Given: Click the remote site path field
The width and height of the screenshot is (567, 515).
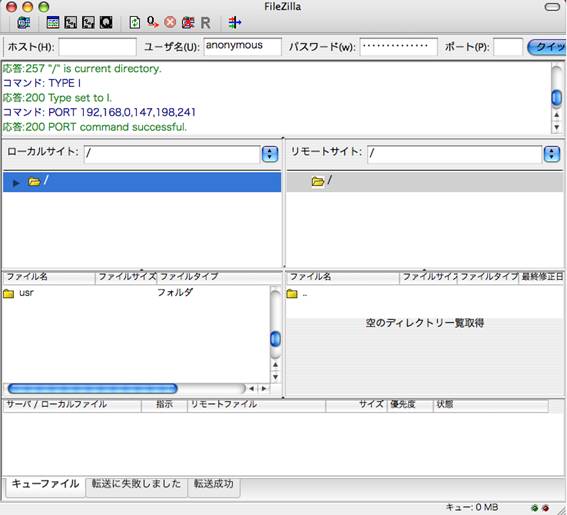Looking at the screenshot, I should 455,154.
